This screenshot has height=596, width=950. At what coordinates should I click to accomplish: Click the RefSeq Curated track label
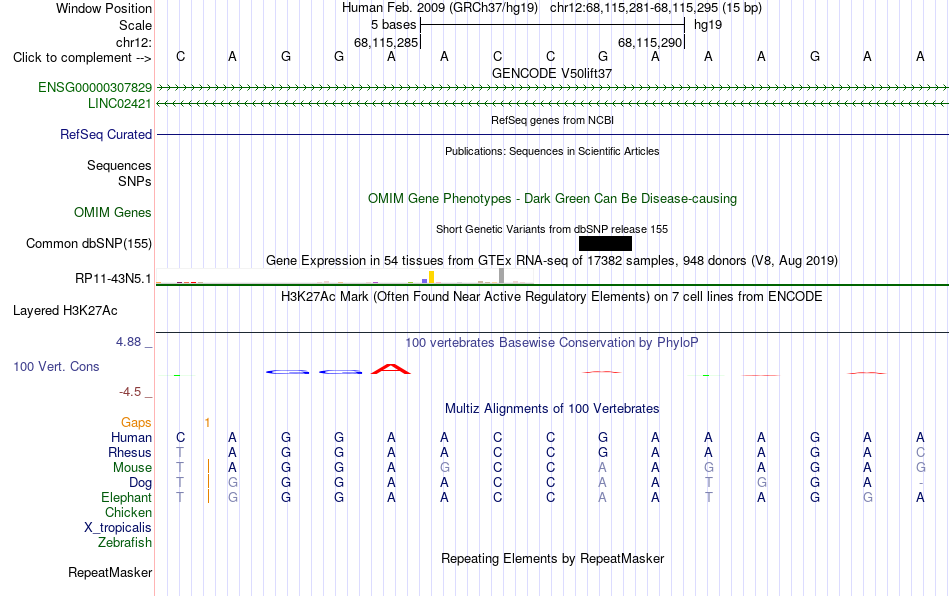pyautogui.click(x=105, y=134)
